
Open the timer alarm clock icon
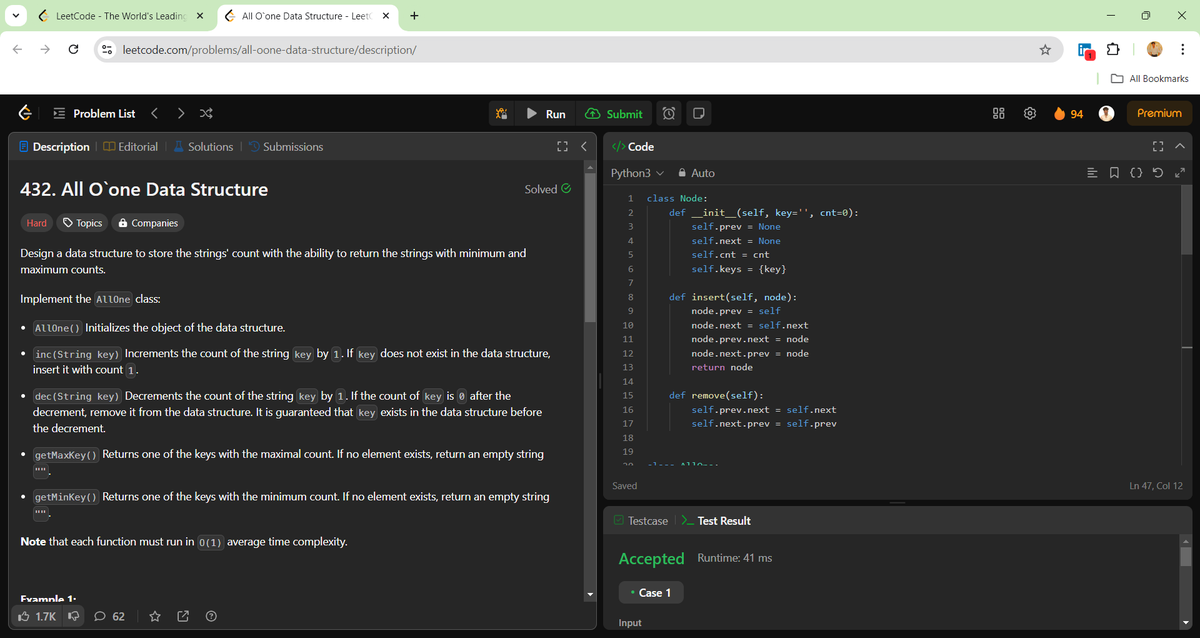[669, 114]
